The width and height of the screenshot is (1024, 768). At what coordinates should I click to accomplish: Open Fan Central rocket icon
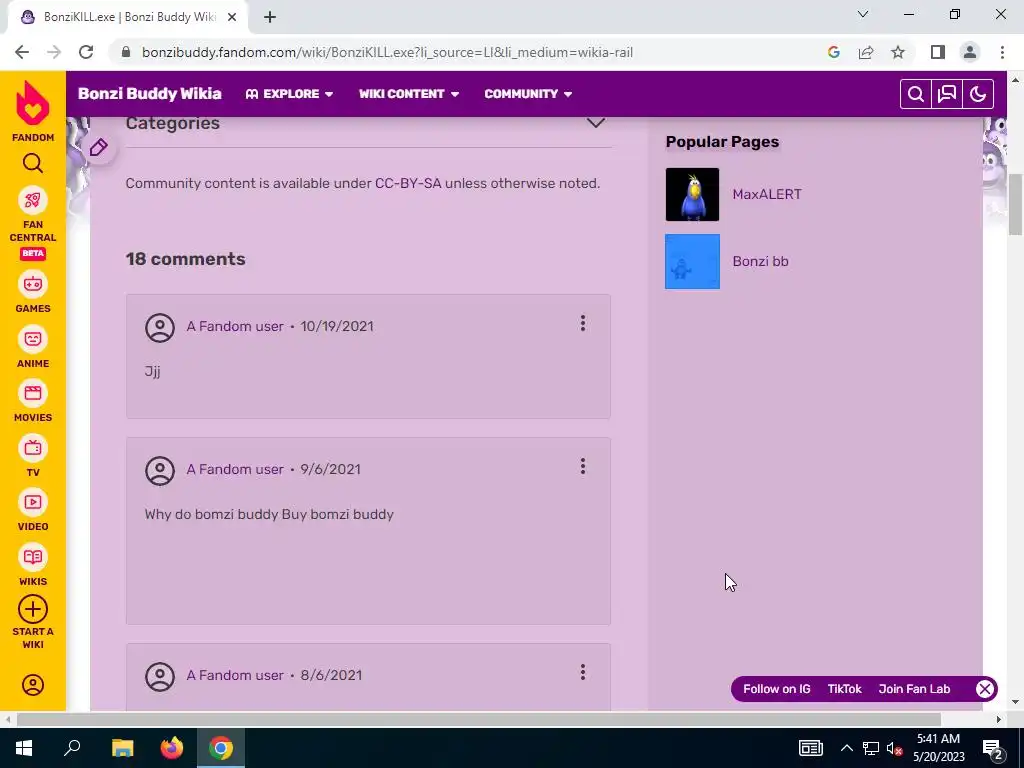33,200
